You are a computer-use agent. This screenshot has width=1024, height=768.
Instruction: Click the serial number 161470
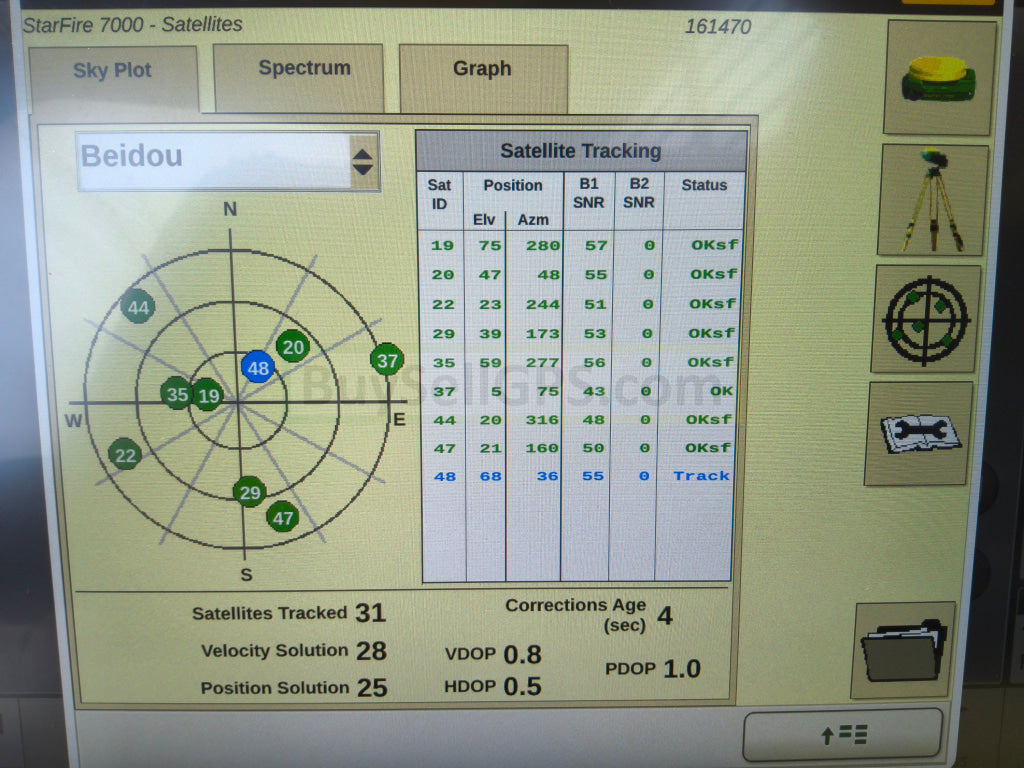(x=718, y=26)
